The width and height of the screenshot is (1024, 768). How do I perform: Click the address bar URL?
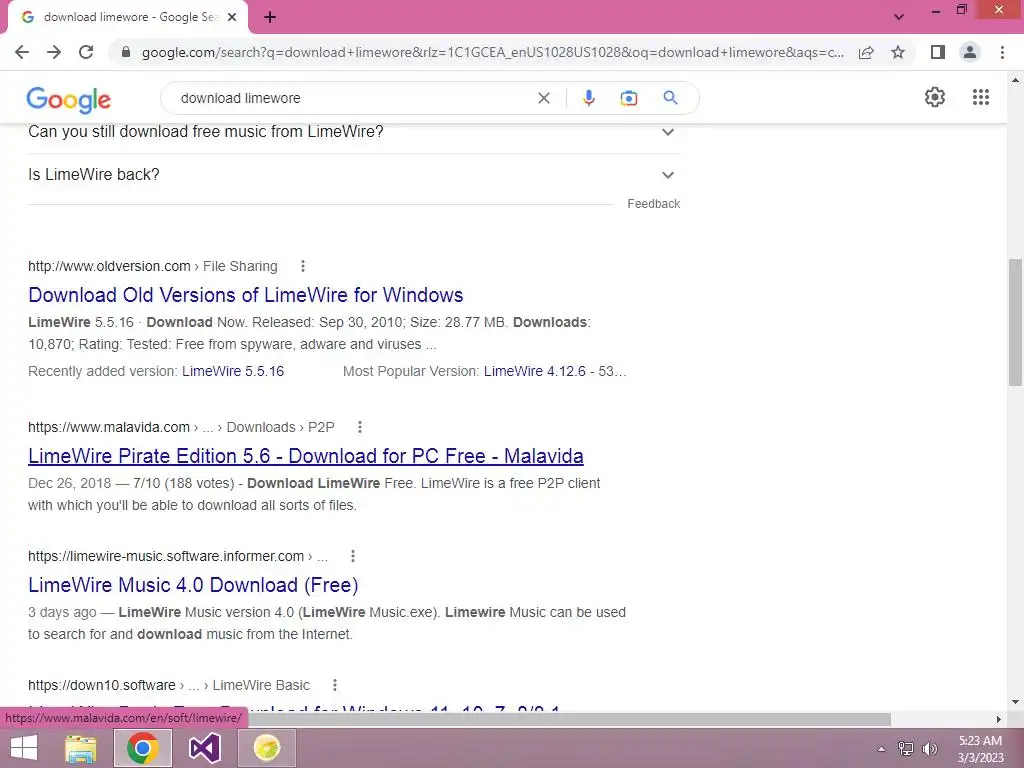pos(492,52)
